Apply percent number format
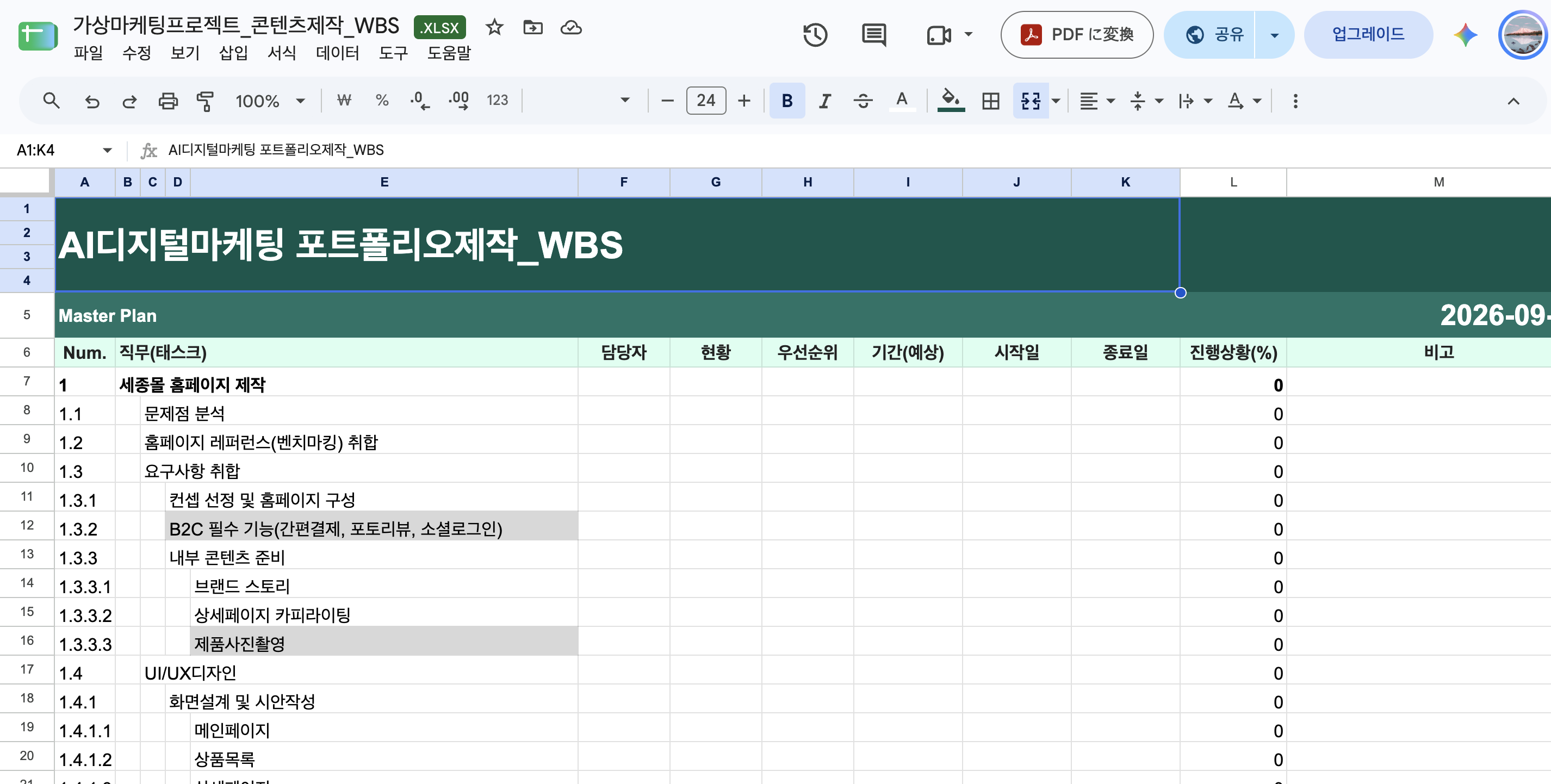 (x=382, y=100)
